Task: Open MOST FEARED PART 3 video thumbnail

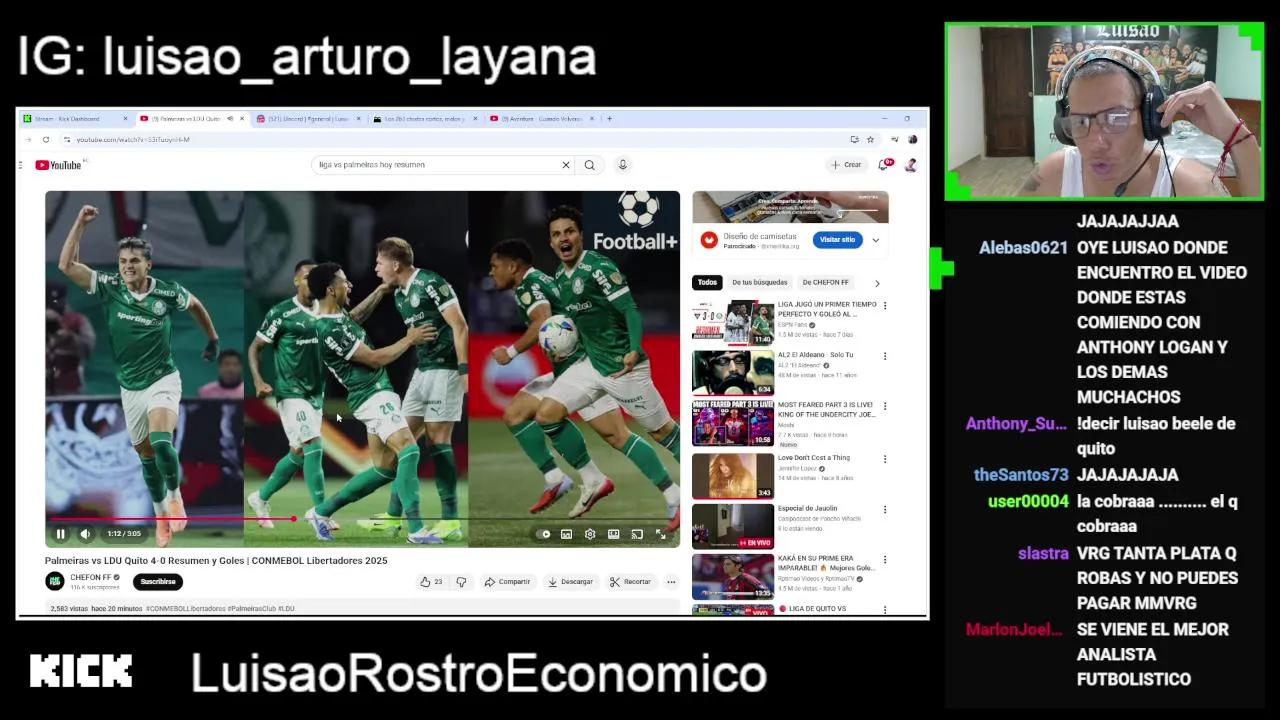Action: pos(733,423)
